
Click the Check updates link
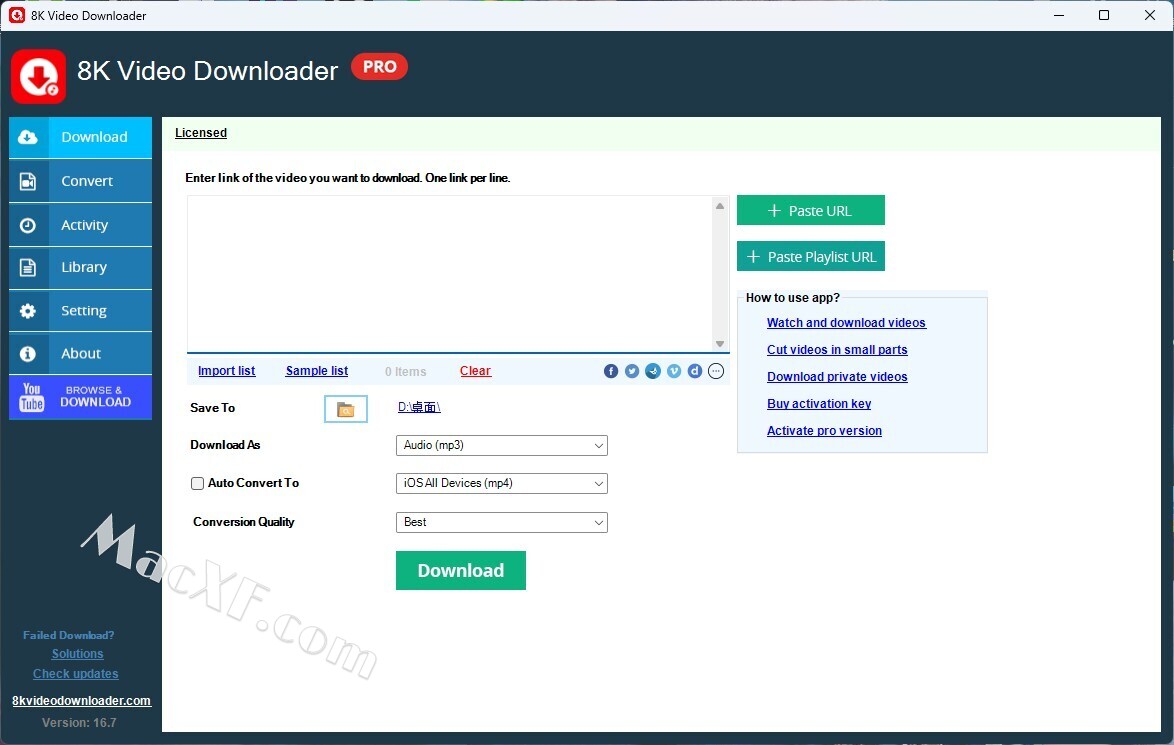point(76,674)
